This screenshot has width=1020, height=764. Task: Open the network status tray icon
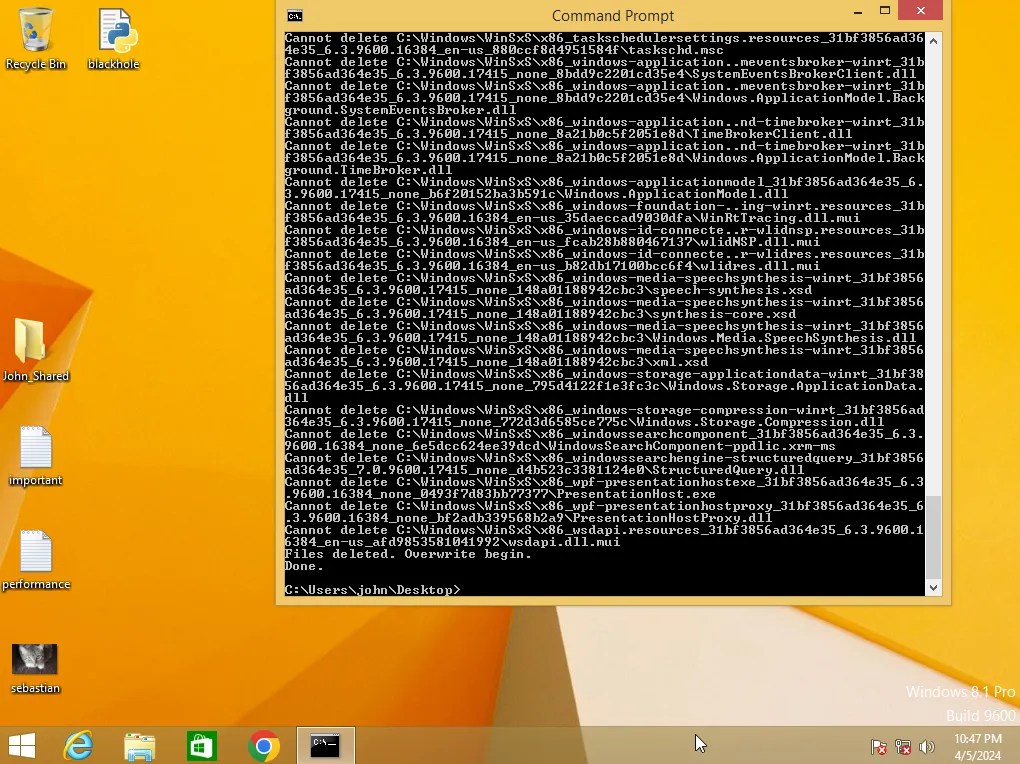pos(903,747)
